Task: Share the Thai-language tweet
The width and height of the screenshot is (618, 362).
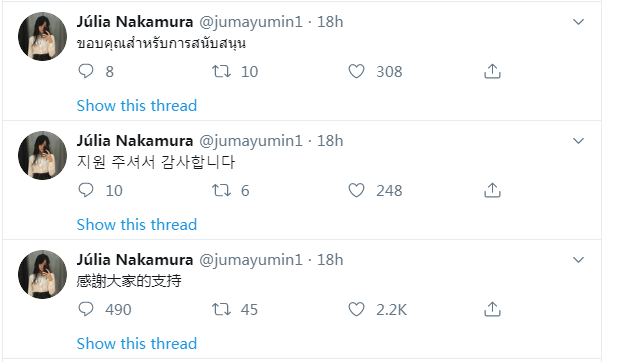Action: [x=492, y=71]
